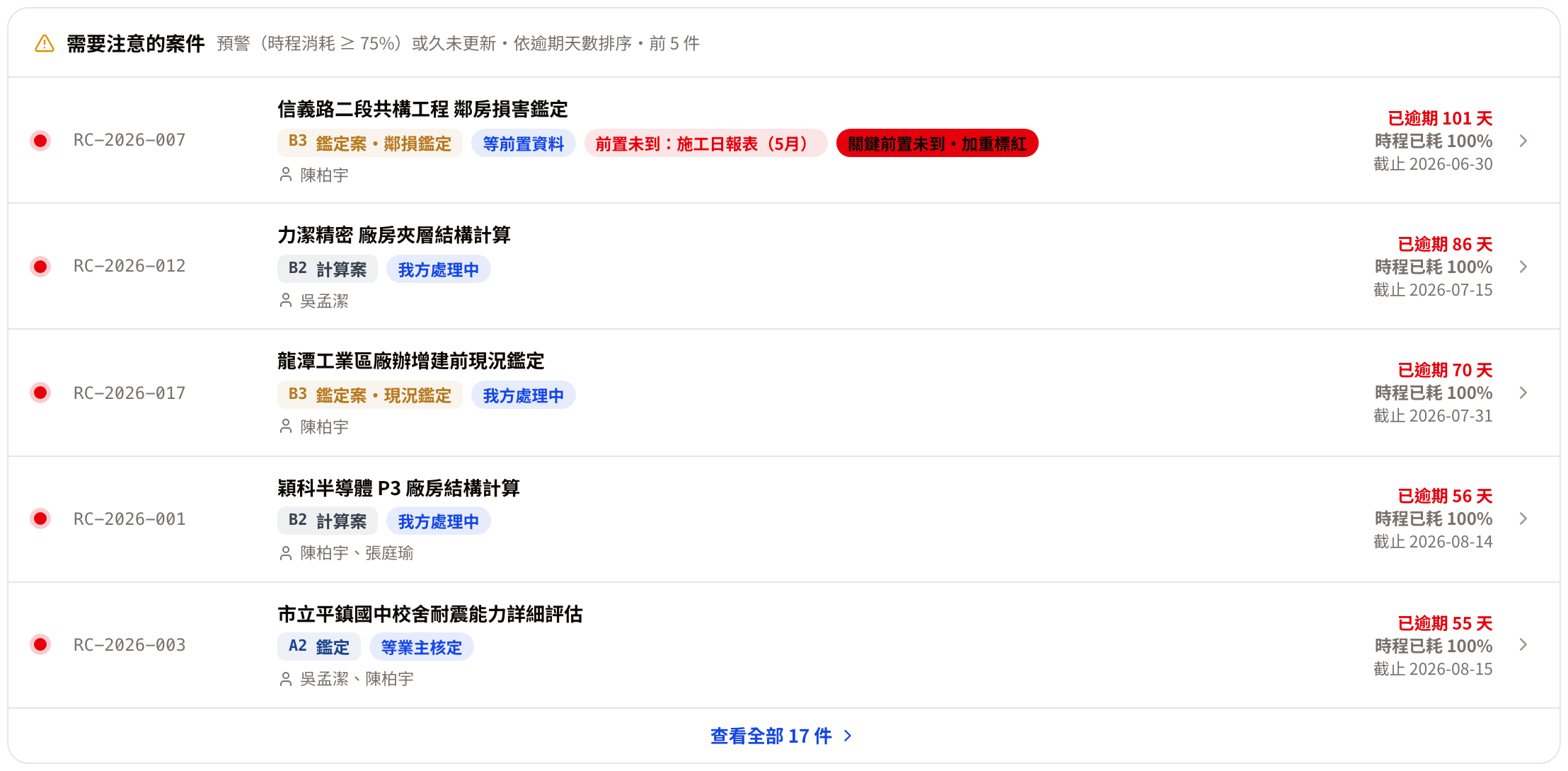Click the red status dot for RC-2026-007
Screen dimensions: 1568x771
pyautogui.click(x=40, y=141)
